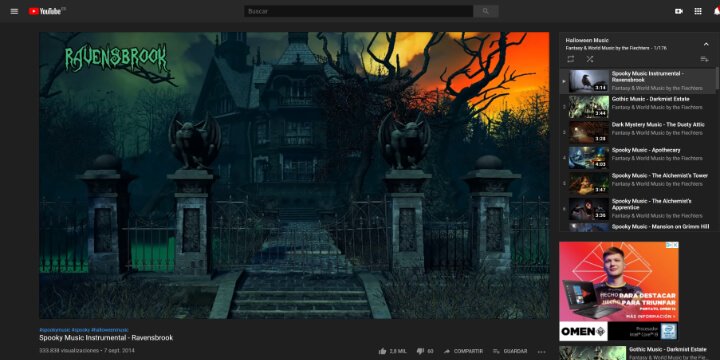Viewport: 720px width, 360px height.
Task: Click The Dusty Attic thumbnail
Action: click(589, 132)
